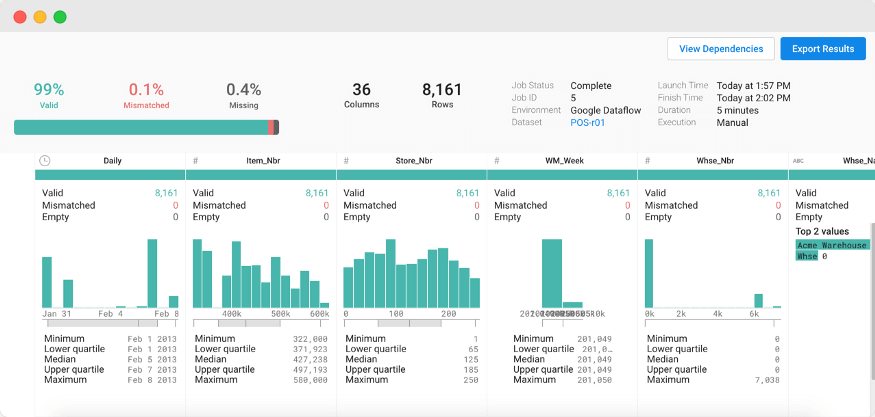
Task: Click the ABC string type icon
Action: pos(799,161)
